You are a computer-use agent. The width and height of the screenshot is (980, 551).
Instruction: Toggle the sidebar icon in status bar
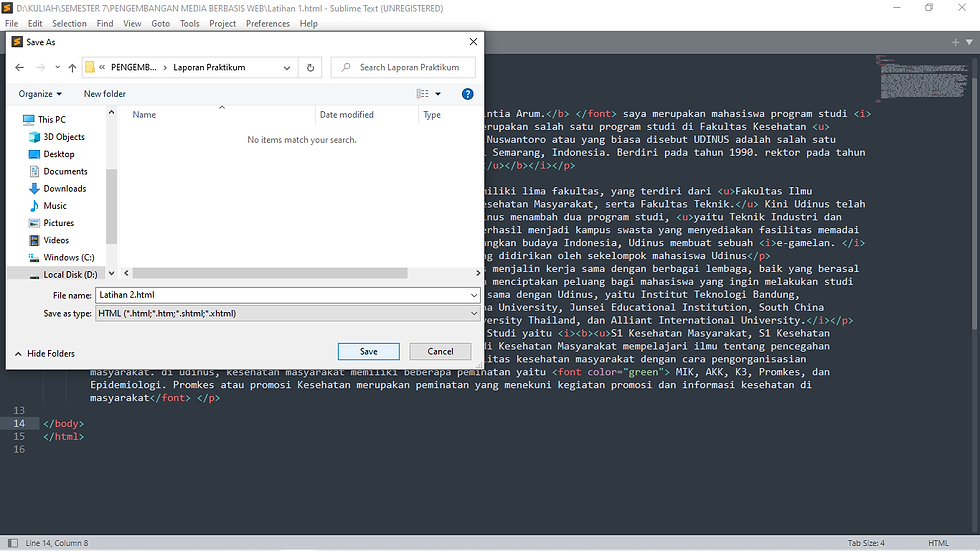13,543
